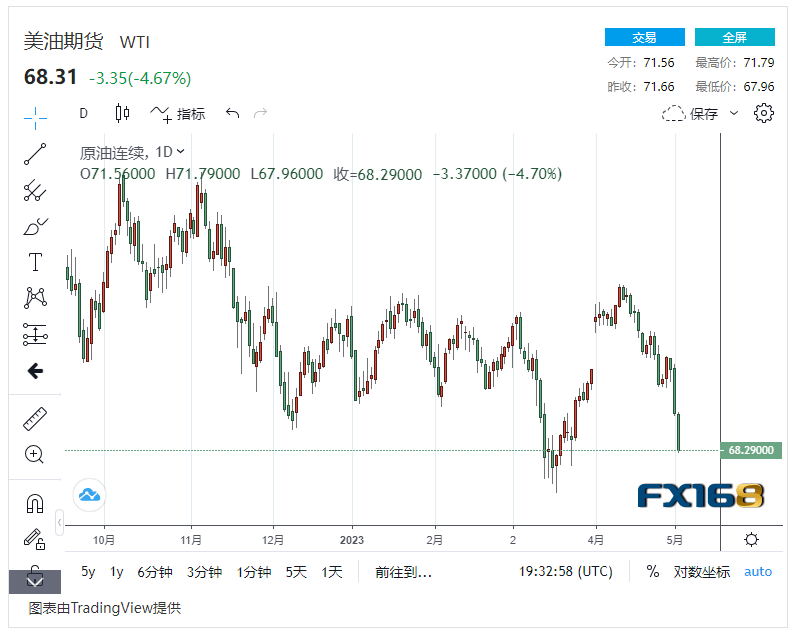Toggle percent scale with % button
The image size is (797, 632).
(x=652, y=572)
